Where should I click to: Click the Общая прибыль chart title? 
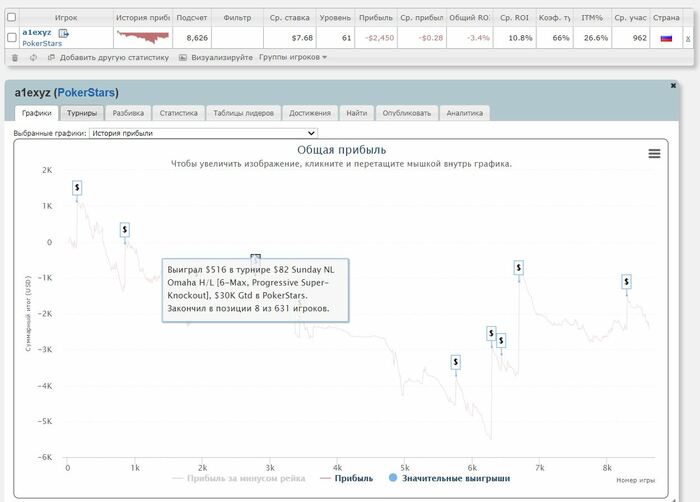(x=342, y=150)
